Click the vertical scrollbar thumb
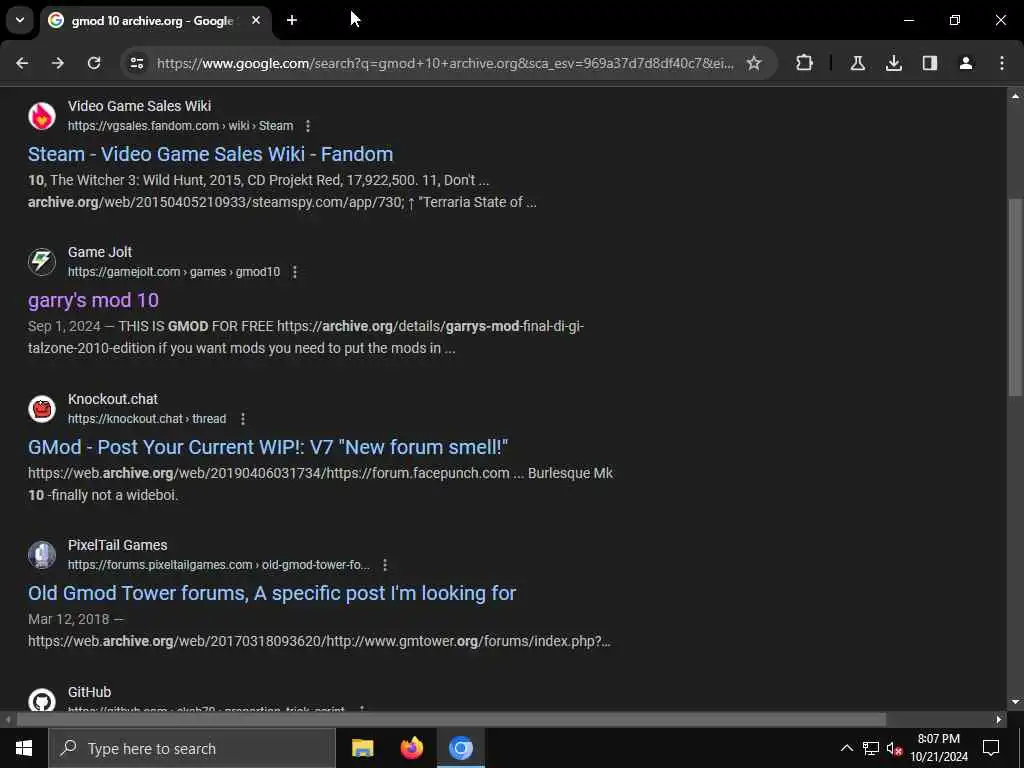Screen dimensions: 1024x768 tap(1015, 297)
